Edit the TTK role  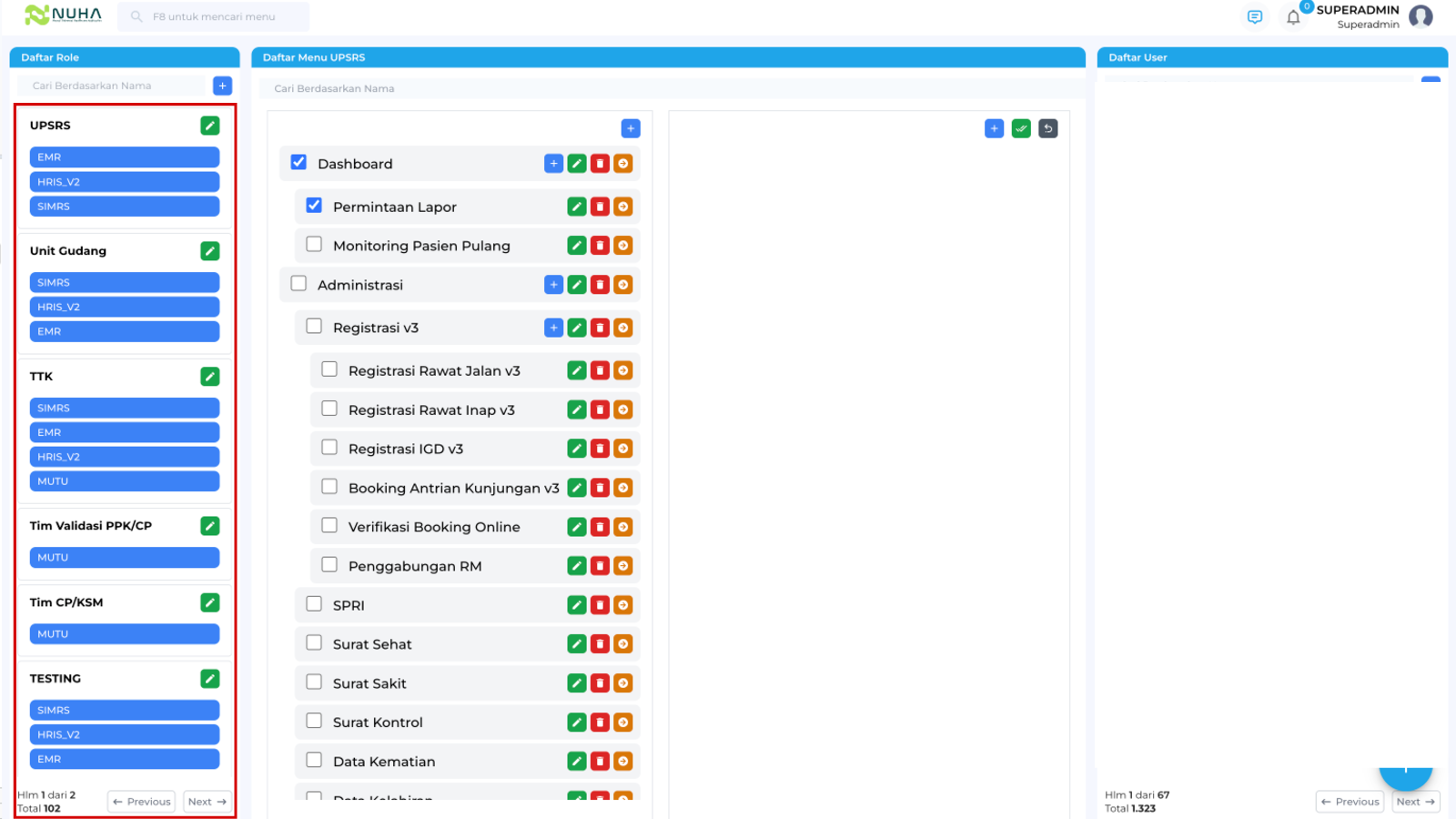[210, 377]
